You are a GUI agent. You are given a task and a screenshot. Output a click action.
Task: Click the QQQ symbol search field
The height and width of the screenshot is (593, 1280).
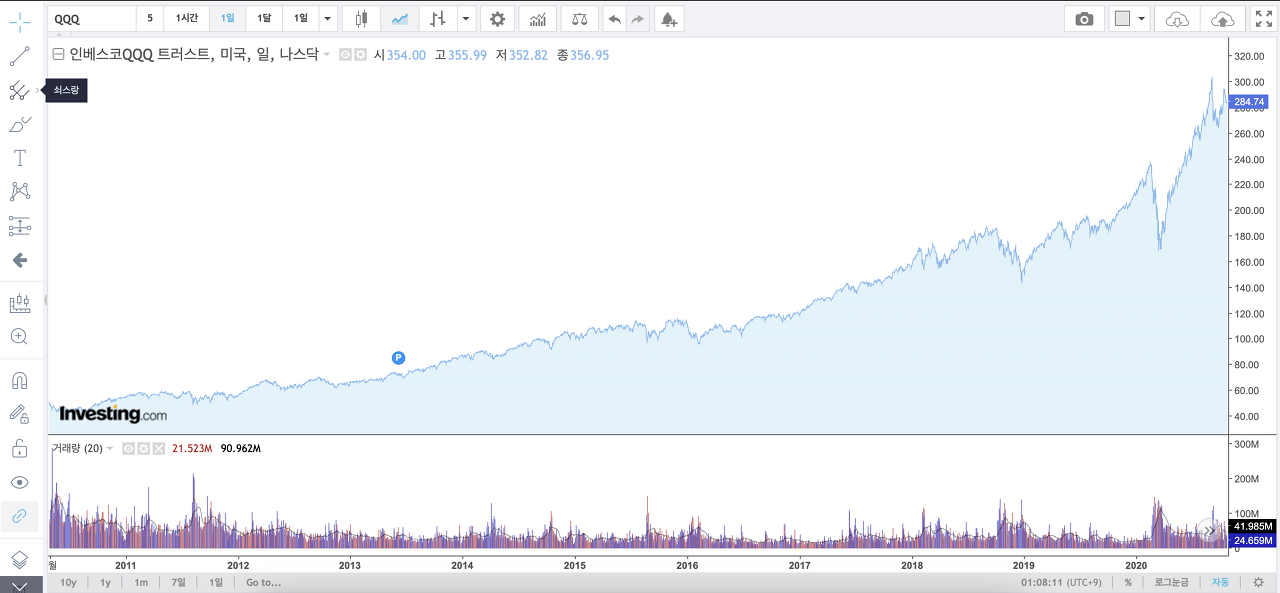click(91, 18)
